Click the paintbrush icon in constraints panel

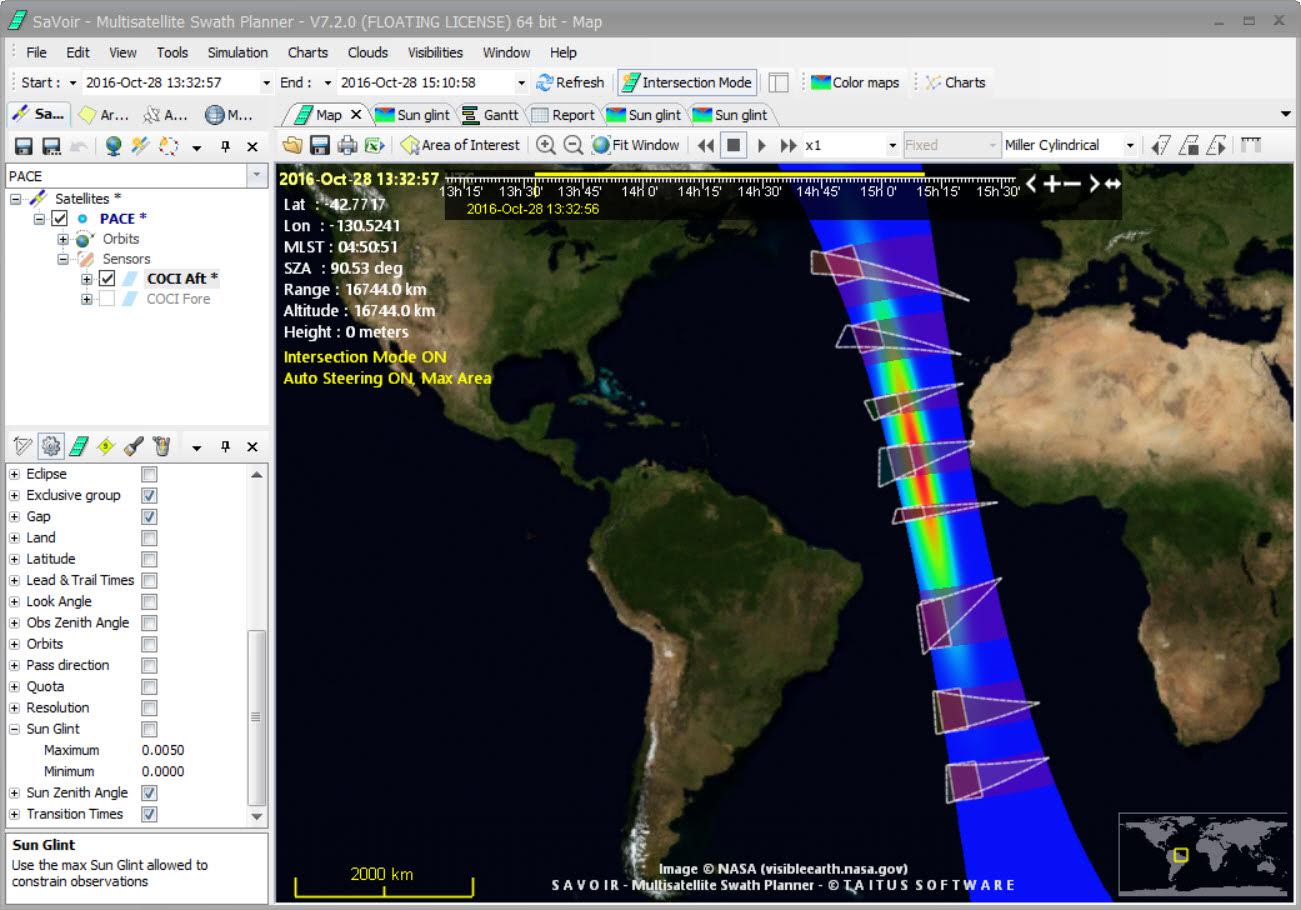pos(134,446)
